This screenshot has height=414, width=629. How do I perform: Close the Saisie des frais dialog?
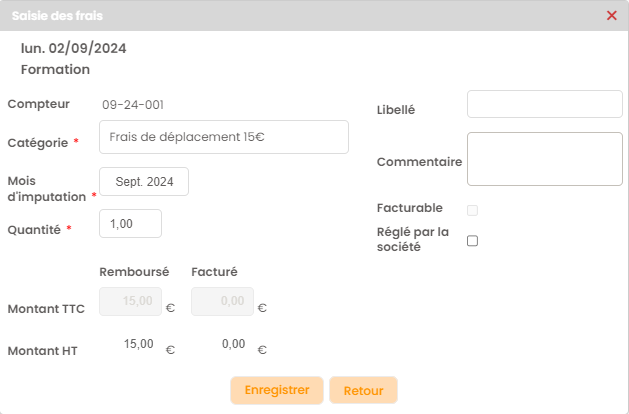[x=612, y=15]
